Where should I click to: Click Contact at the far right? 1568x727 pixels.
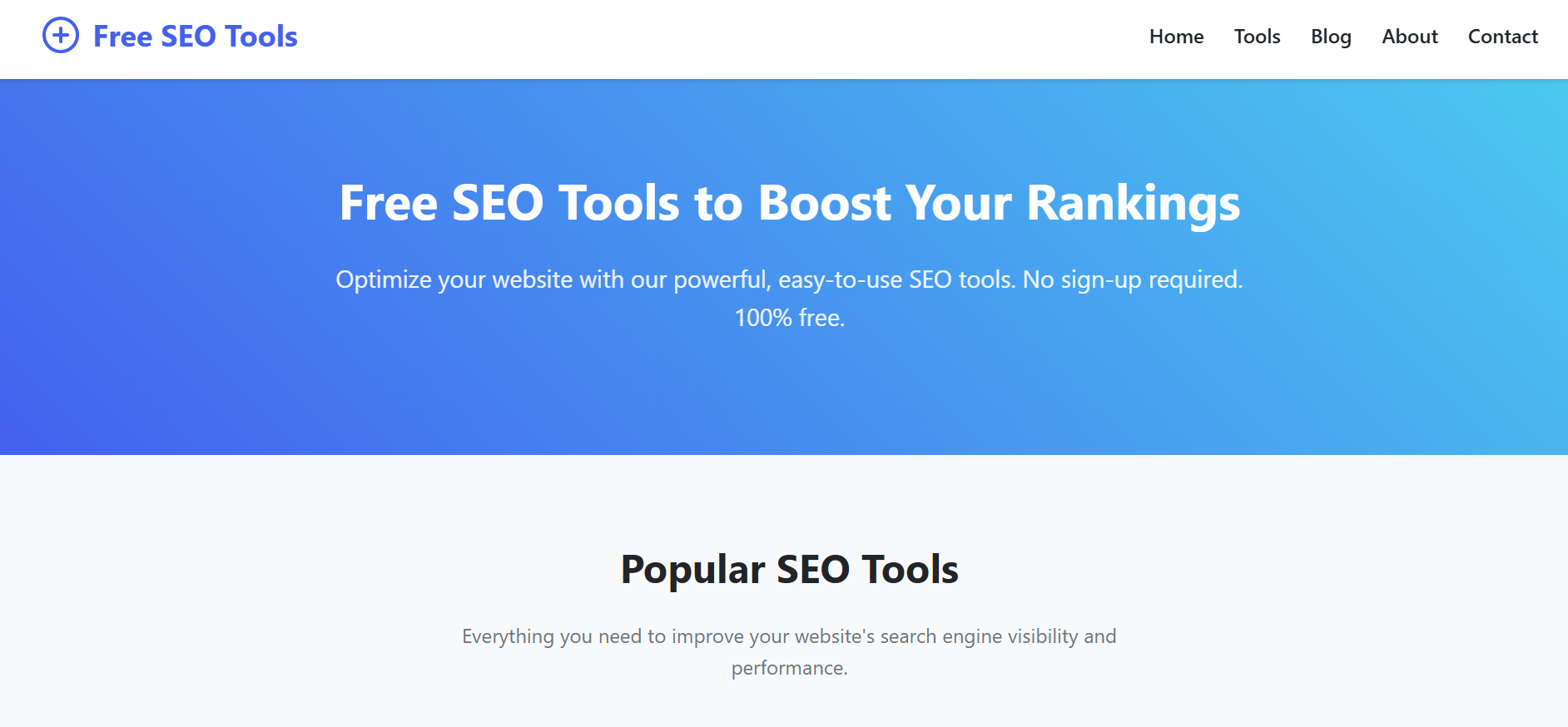click(x=1502, y=37)
